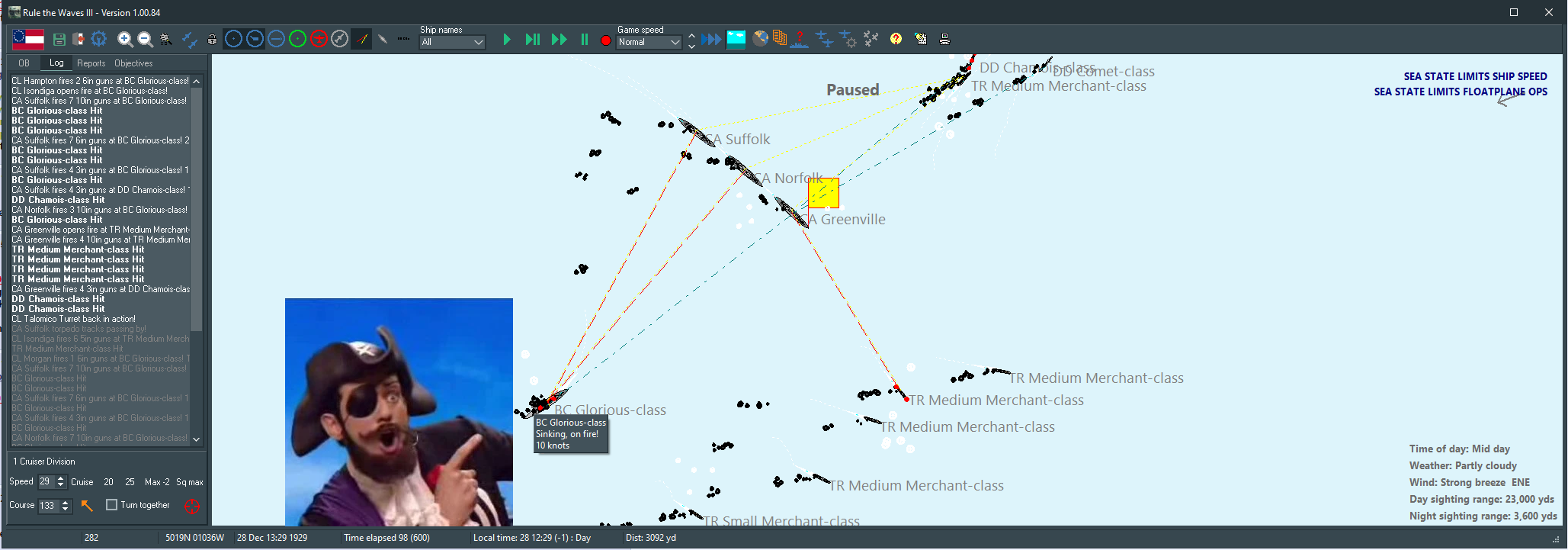Zoom out with magnifier minus icon
The height and width of the screenshot is (550, 1568).
click(x=145, y=39)
